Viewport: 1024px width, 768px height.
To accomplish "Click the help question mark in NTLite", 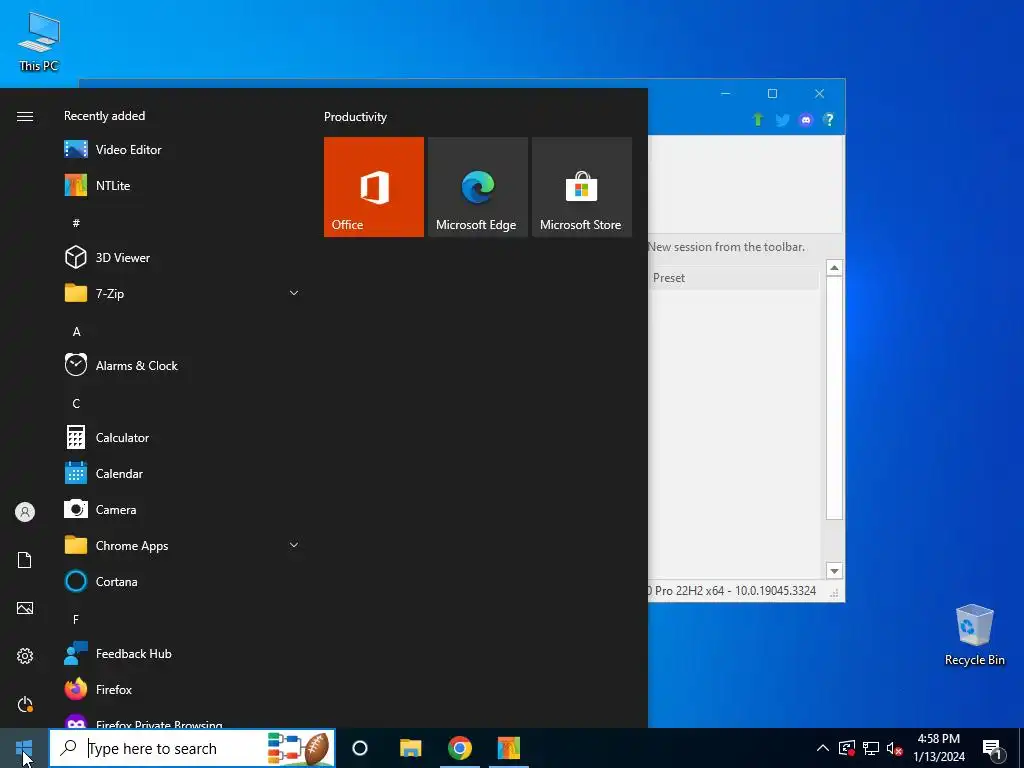I will click(x=829, y=120).
